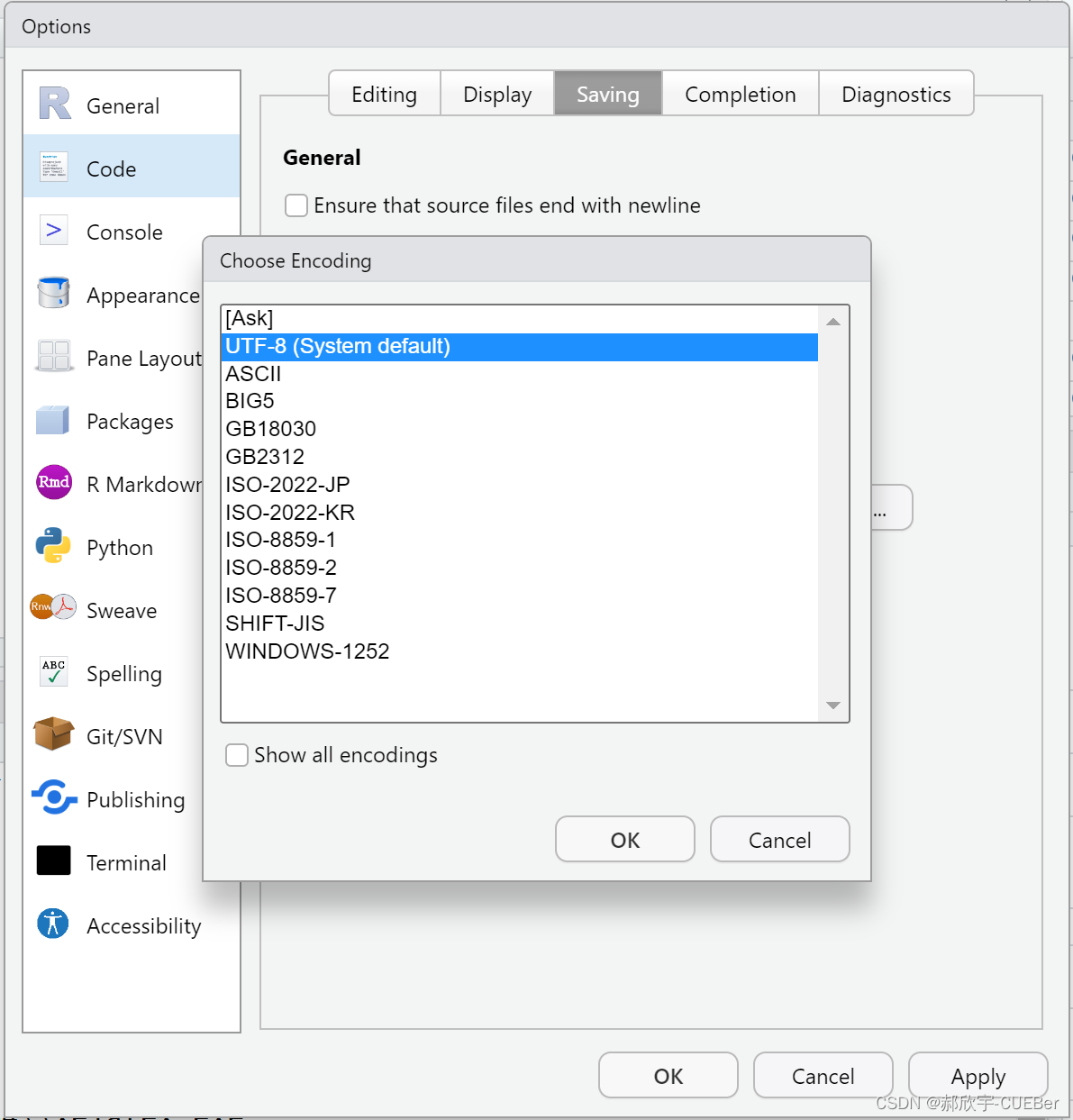Select the Console settings icon

(53, 231)
